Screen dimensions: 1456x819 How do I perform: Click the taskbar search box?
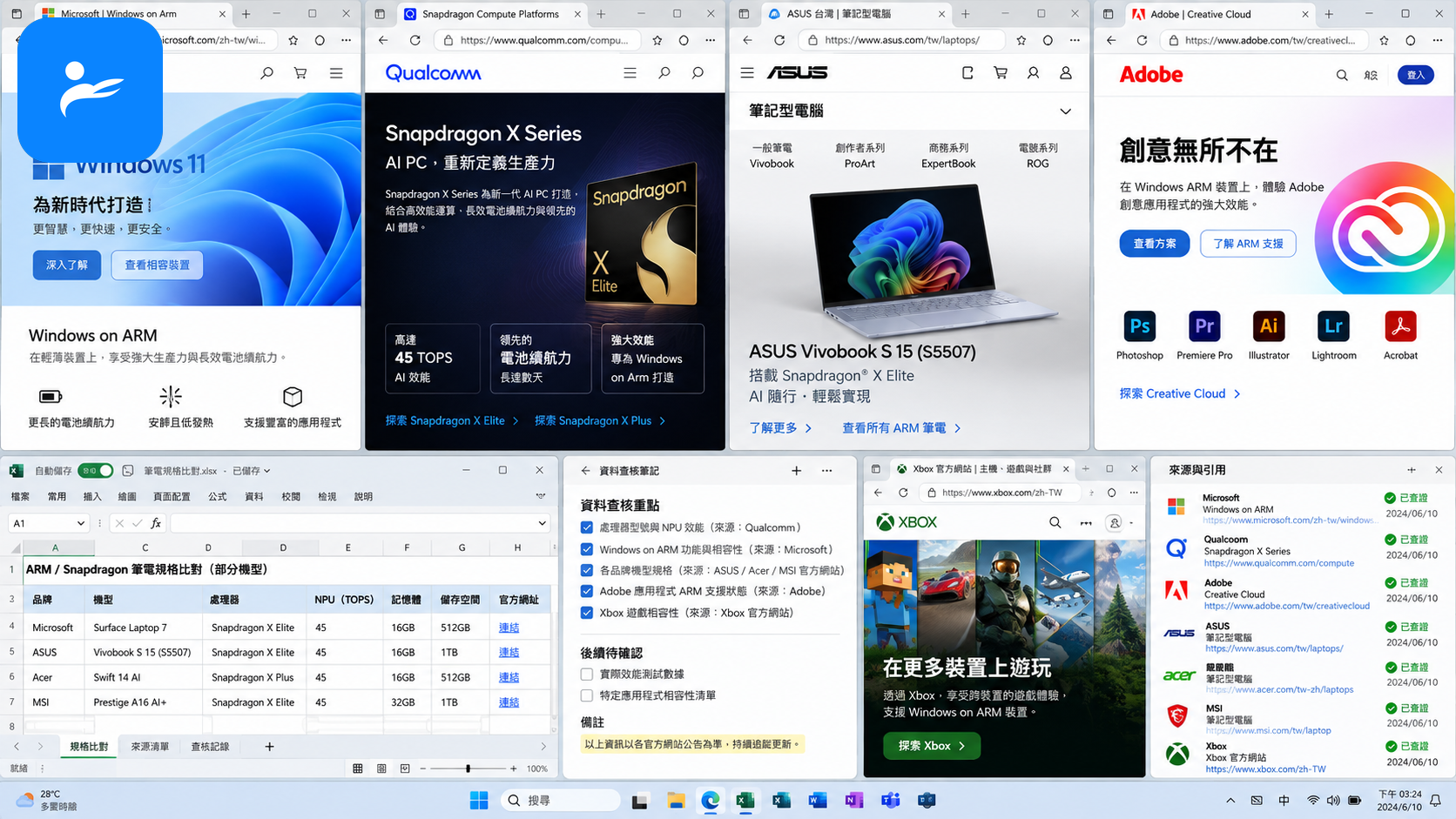click(x=561, y=801)
